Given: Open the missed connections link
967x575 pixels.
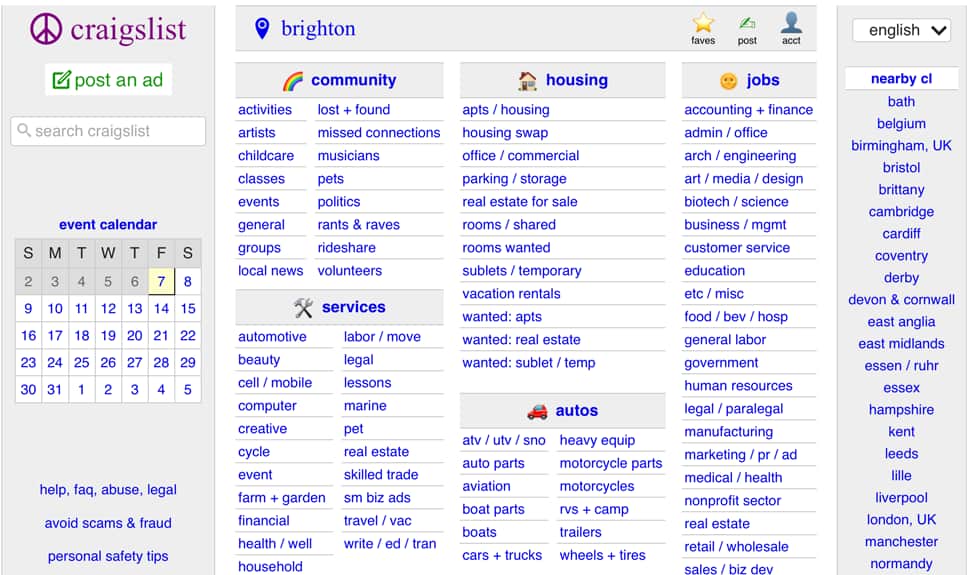Looking at the screenshot, I should coord(379,133).
